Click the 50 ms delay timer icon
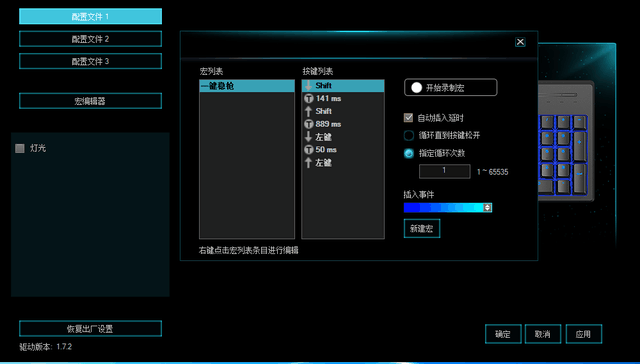 [309, 150]
